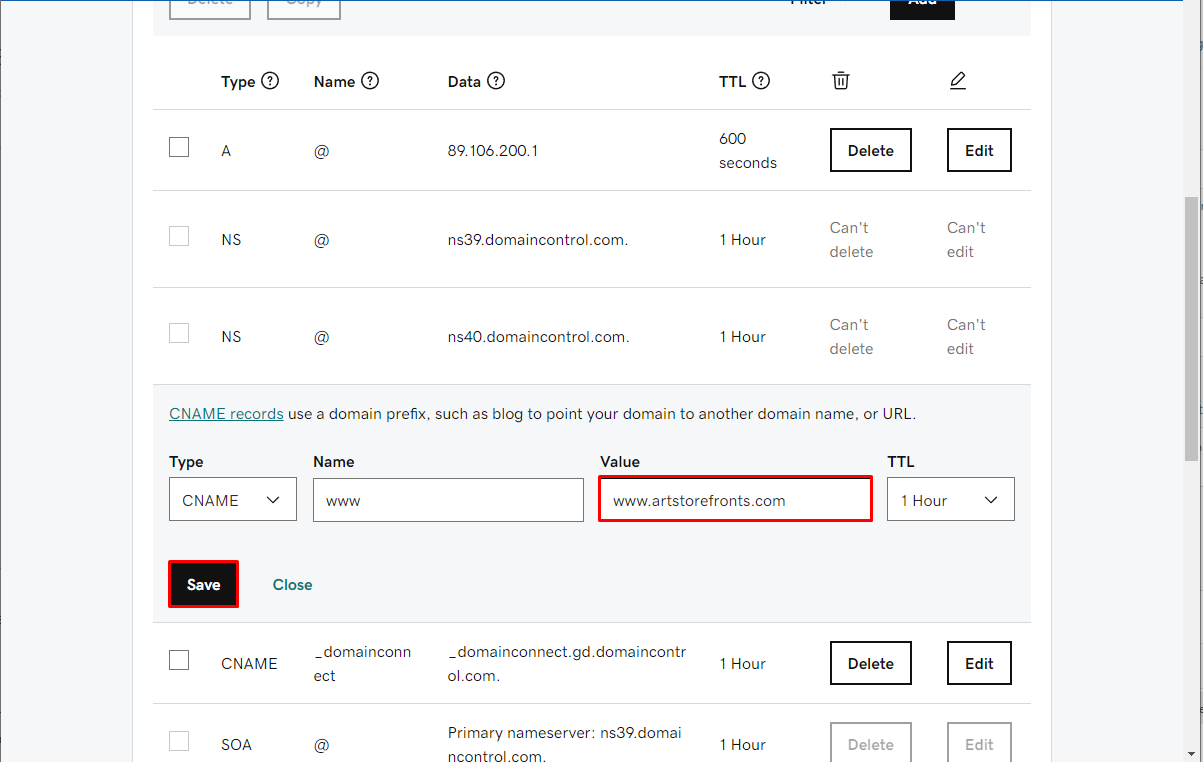Expand the TTL 1 Hour dropdown

(x=951, y=500)
